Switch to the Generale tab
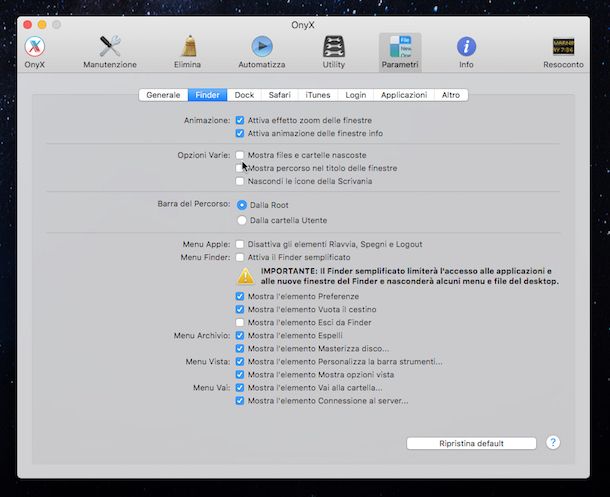Viewport: 610px width, 497px height. (163, 95)
